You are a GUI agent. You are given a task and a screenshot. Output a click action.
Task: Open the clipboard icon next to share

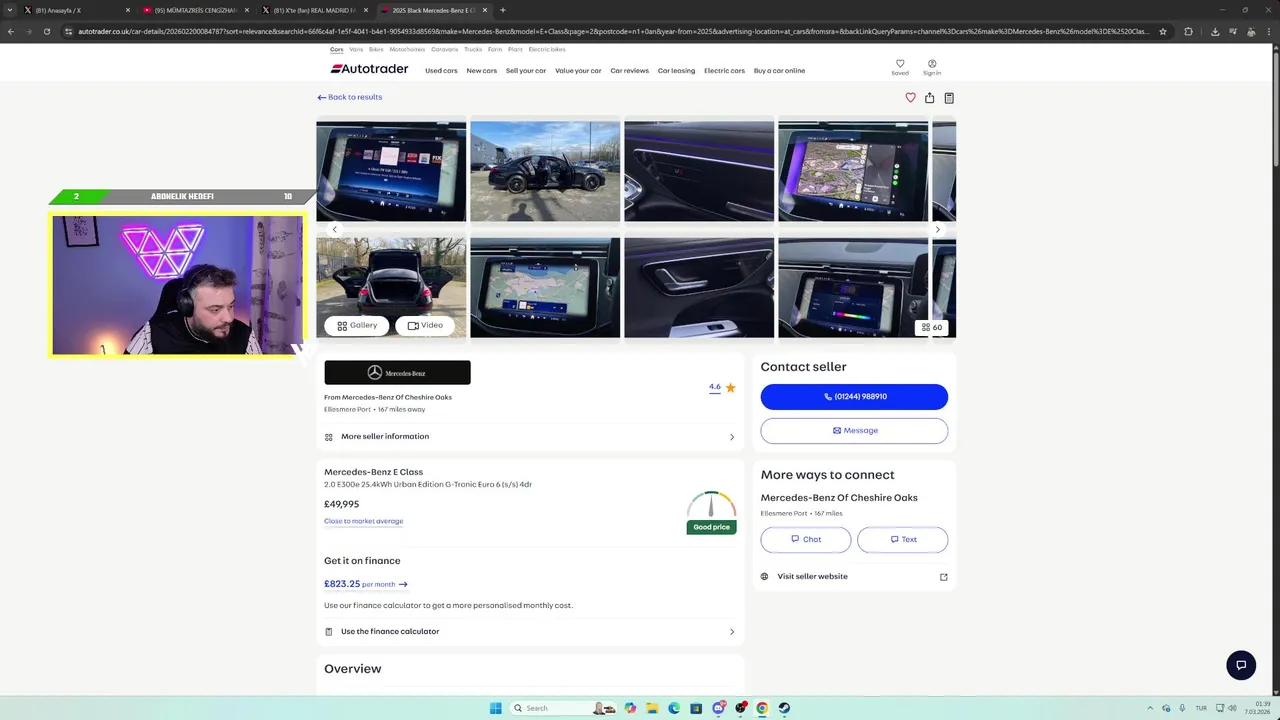[x=949, y=97]
